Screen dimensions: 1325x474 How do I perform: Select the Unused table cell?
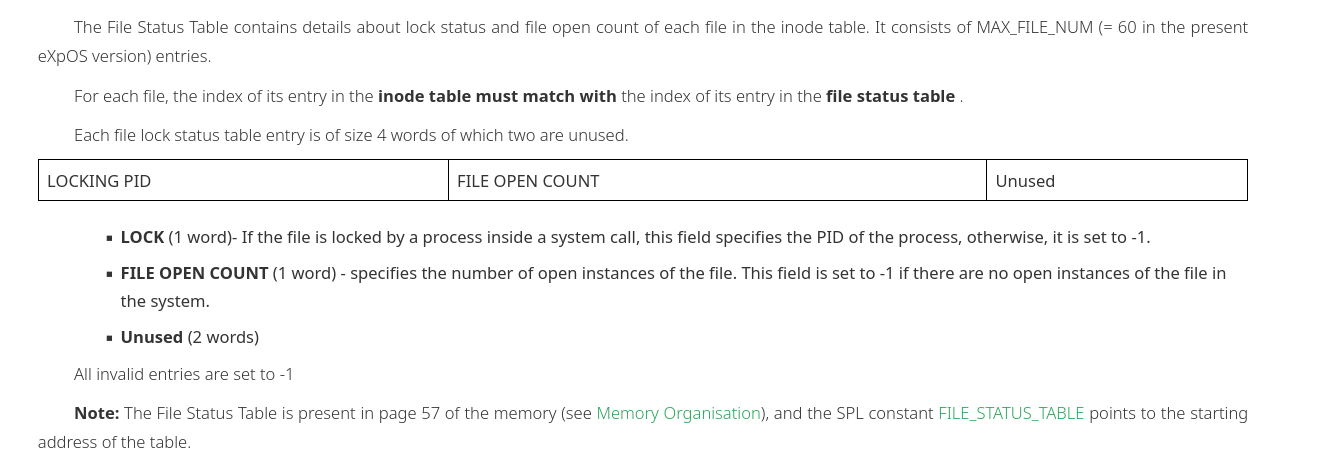(x=1117, y=180)
